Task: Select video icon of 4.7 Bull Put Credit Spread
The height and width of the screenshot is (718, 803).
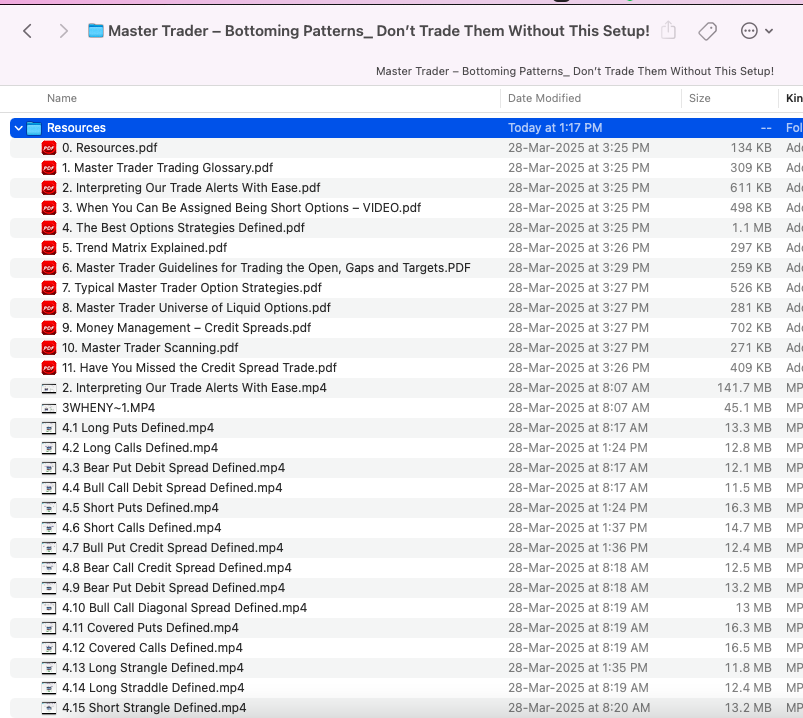Action: point(49,548)
